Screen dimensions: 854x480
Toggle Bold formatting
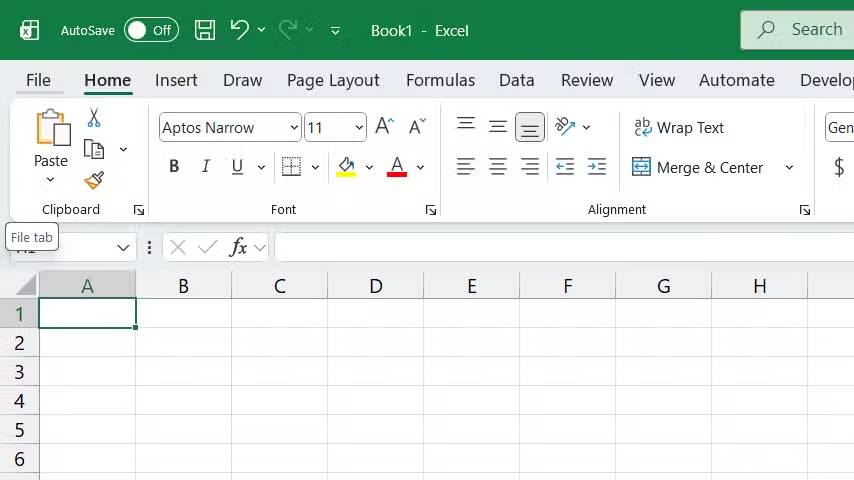[174, 166]
